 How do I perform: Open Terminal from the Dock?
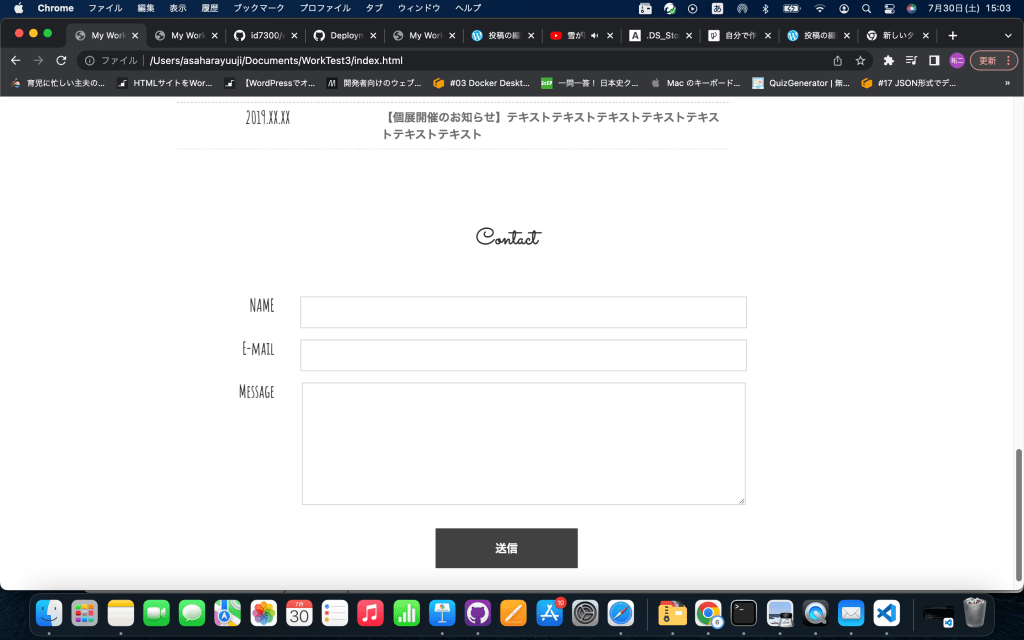pos(744,612)
